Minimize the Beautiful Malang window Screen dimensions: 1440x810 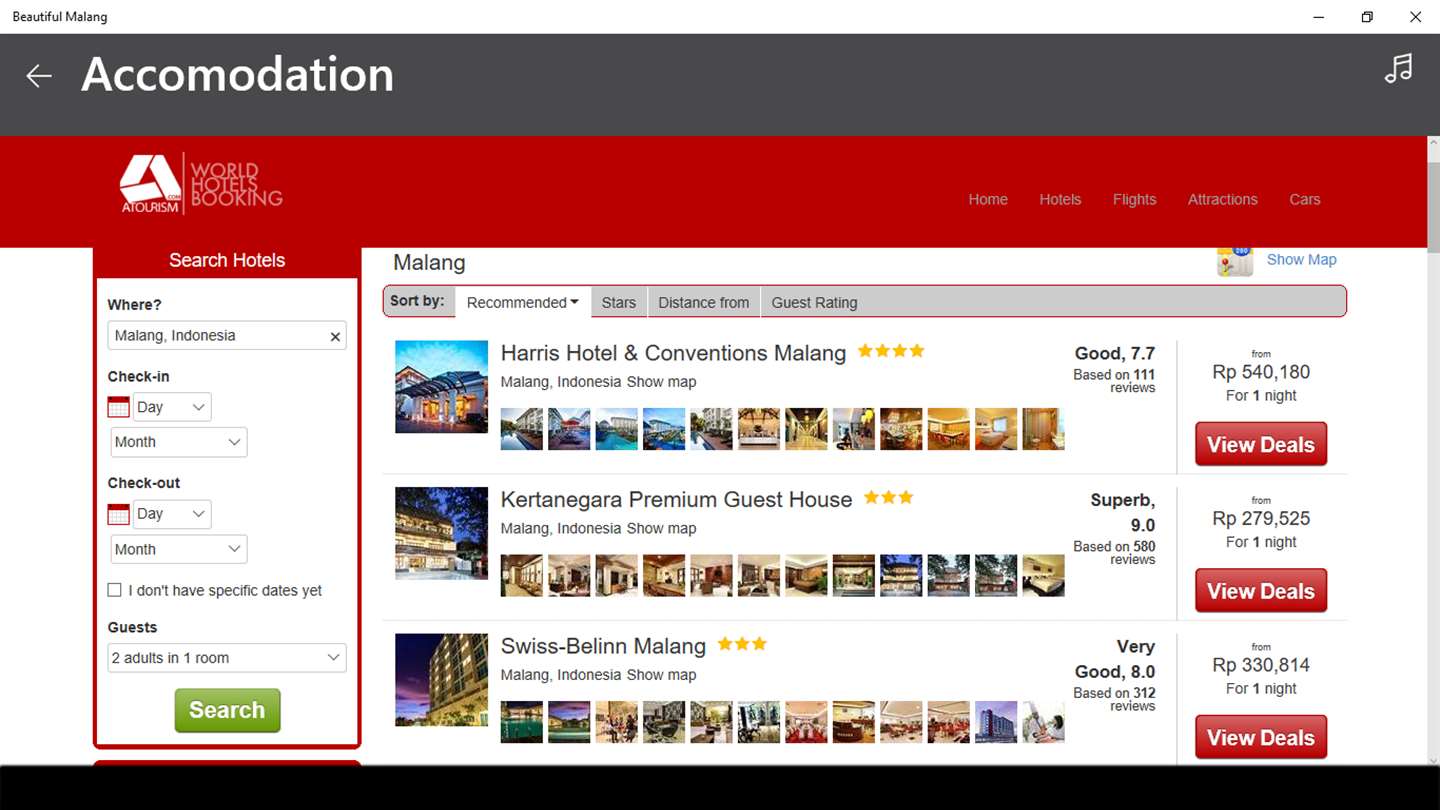coord(1320,17)
